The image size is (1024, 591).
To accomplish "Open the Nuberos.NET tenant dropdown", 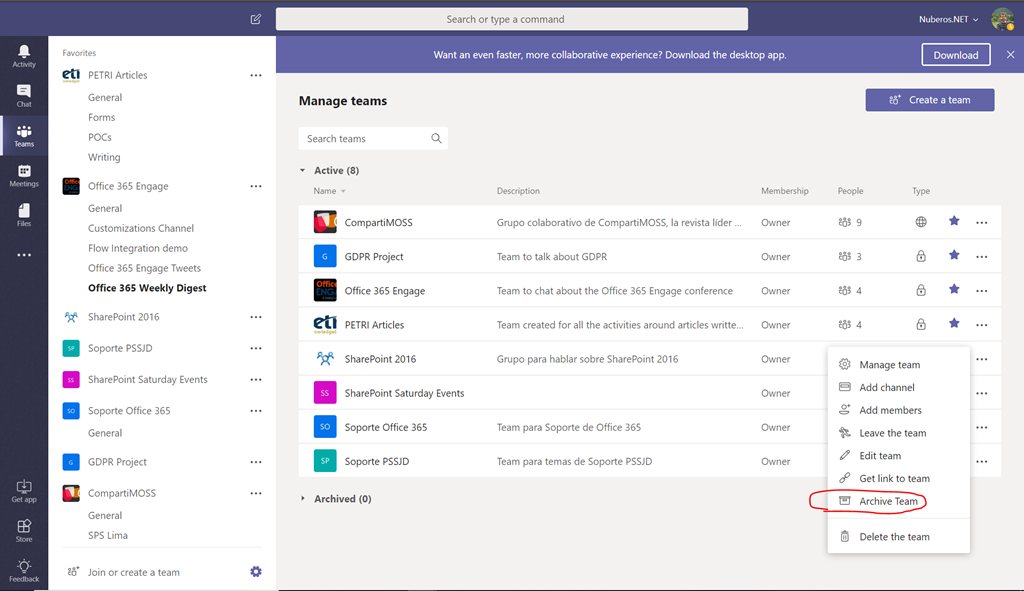I will [x=948, y=19].
